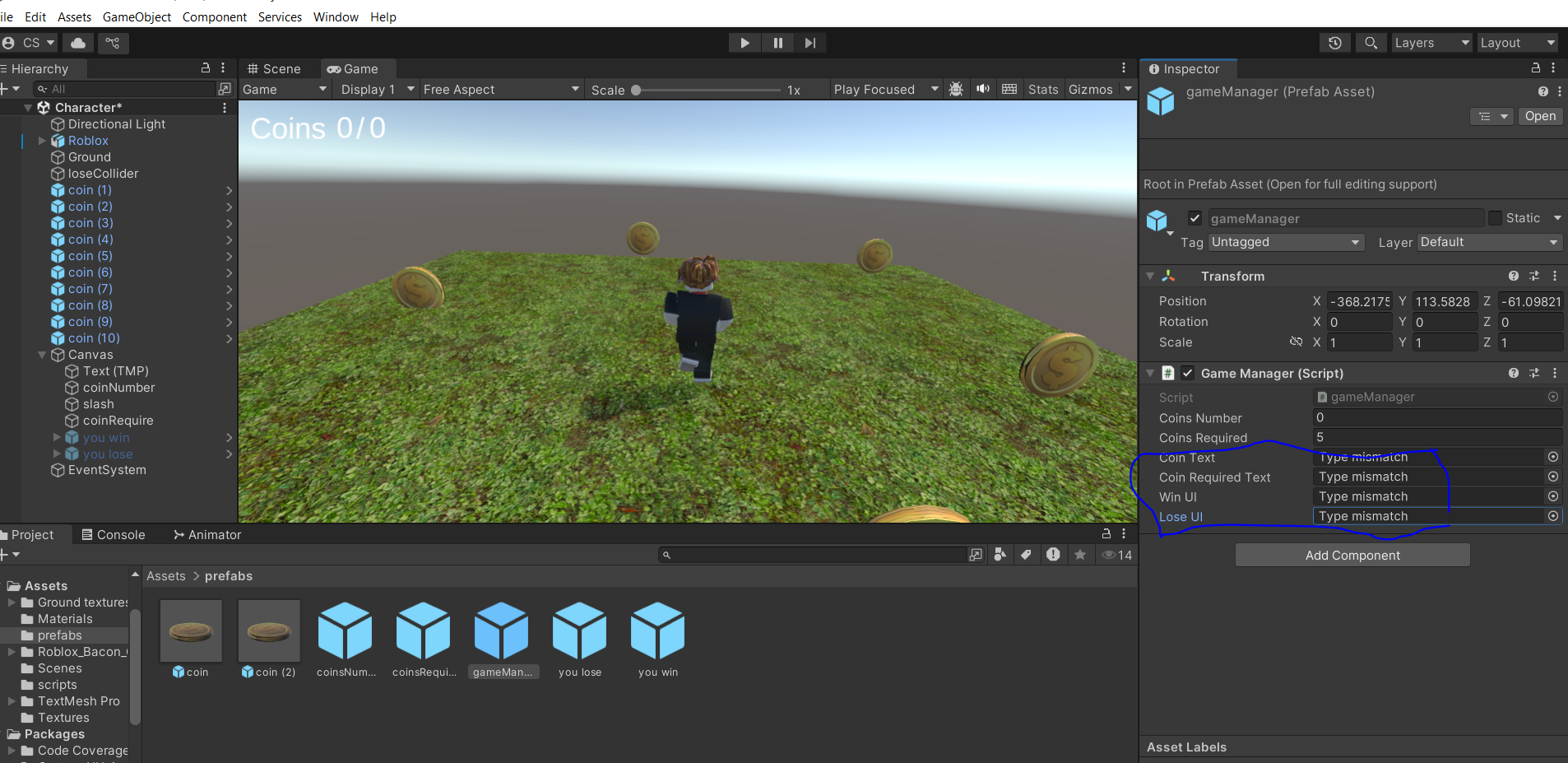This screenshot has height=763, width=1568.
Task: Toggle the Game view shortcuts keyboard icon
Action: pos(1009,89)
